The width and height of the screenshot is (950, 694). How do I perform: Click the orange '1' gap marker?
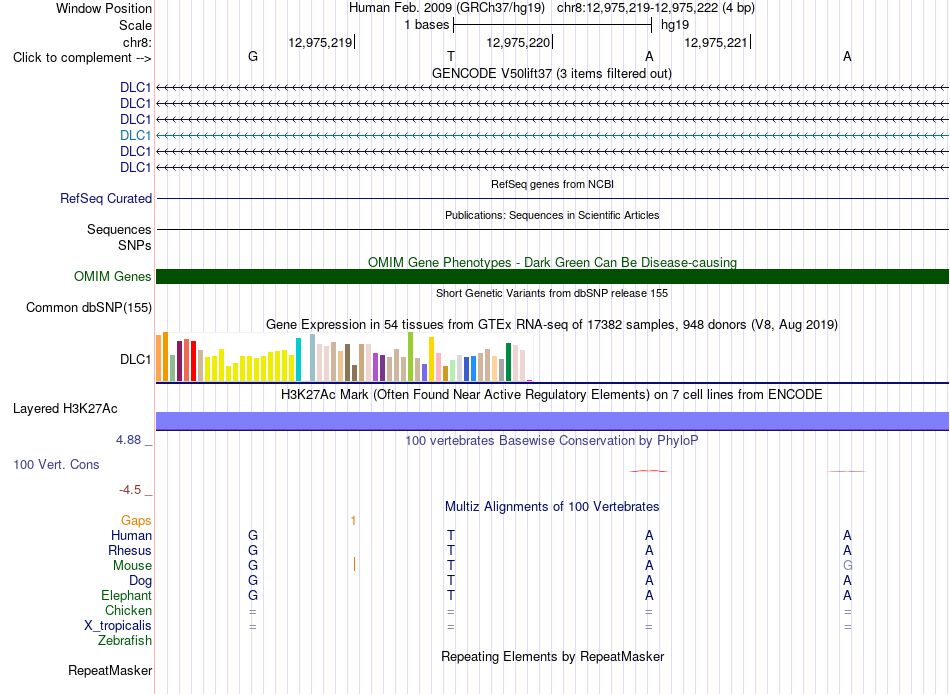(353, 521)
